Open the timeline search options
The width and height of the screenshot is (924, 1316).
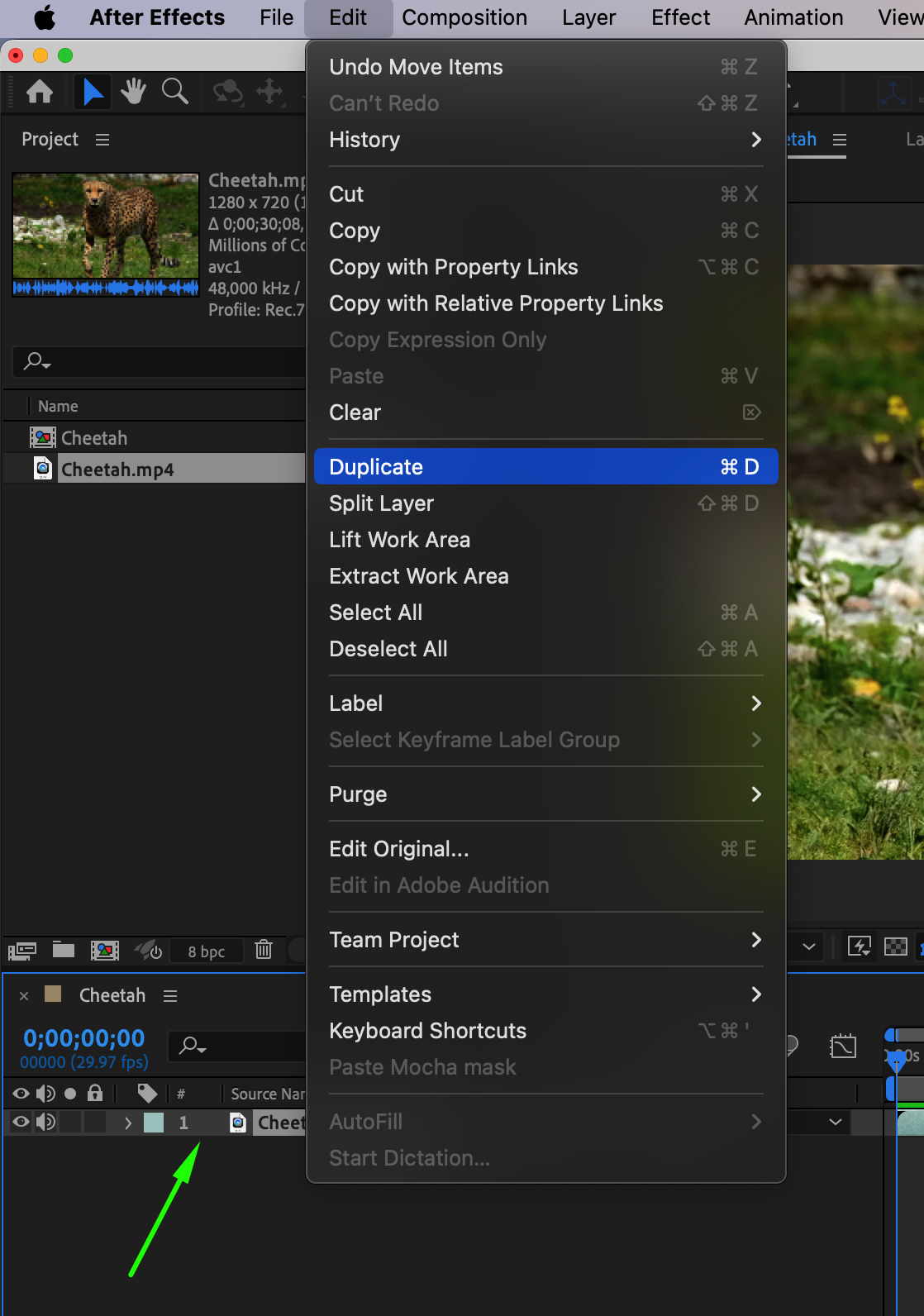coord(193,1046)
